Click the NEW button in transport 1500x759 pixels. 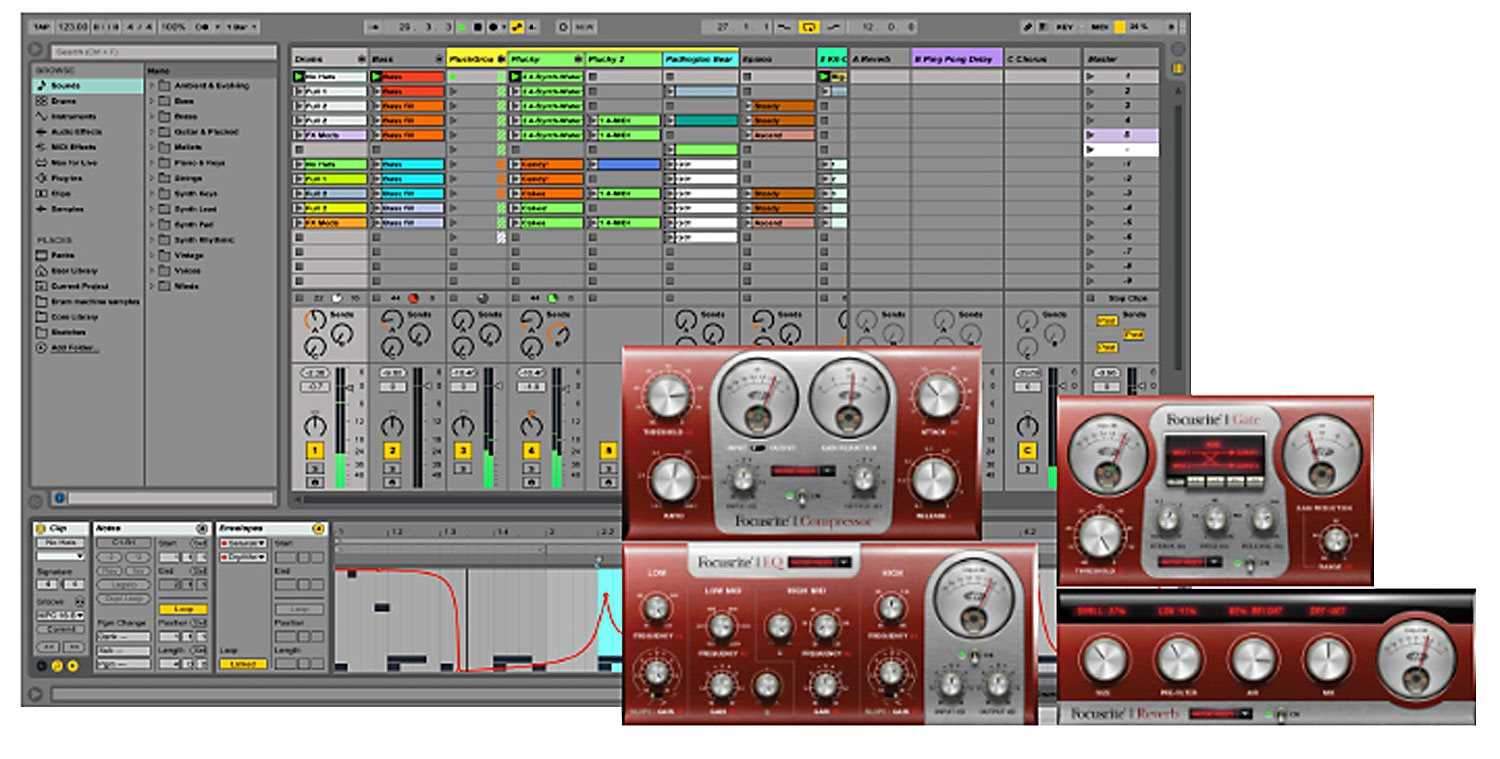(x=583, y=27)
